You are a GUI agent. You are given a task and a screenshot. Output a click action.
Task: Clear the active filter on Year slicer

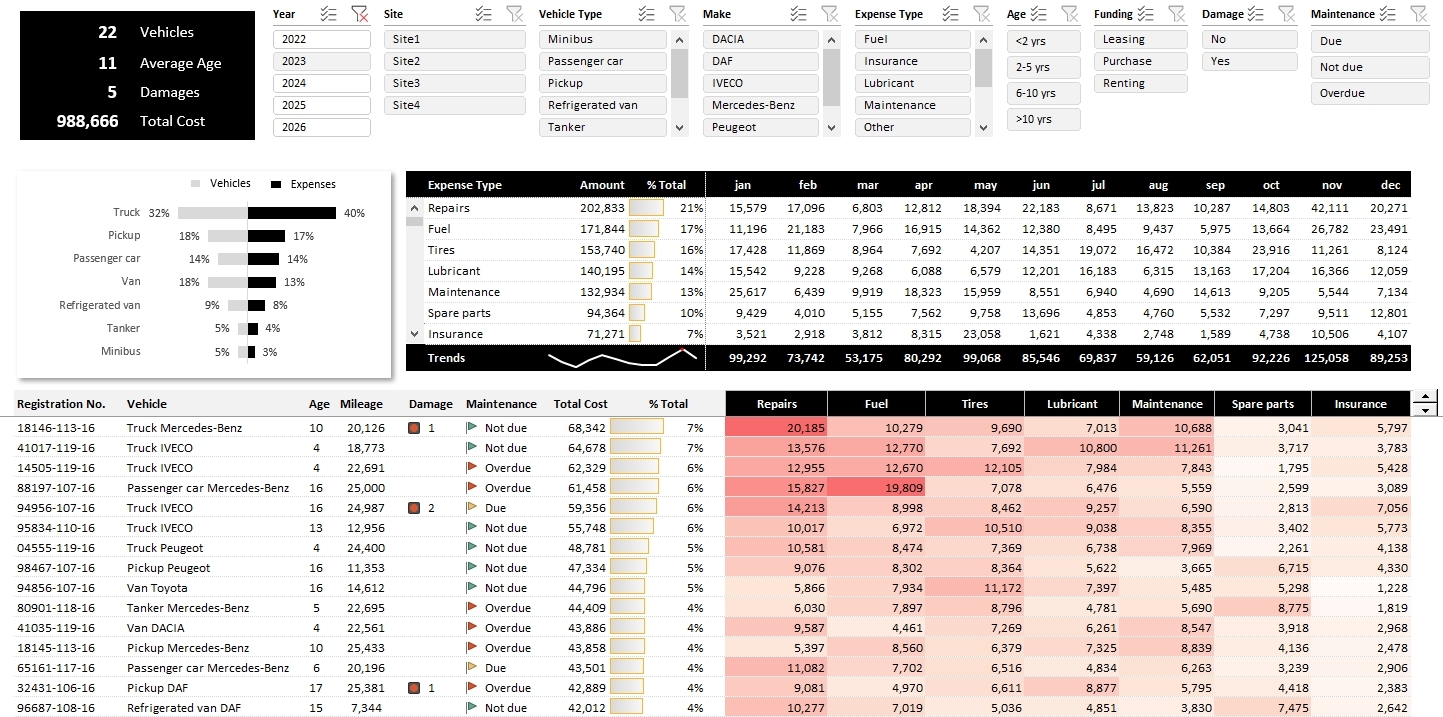360,14
